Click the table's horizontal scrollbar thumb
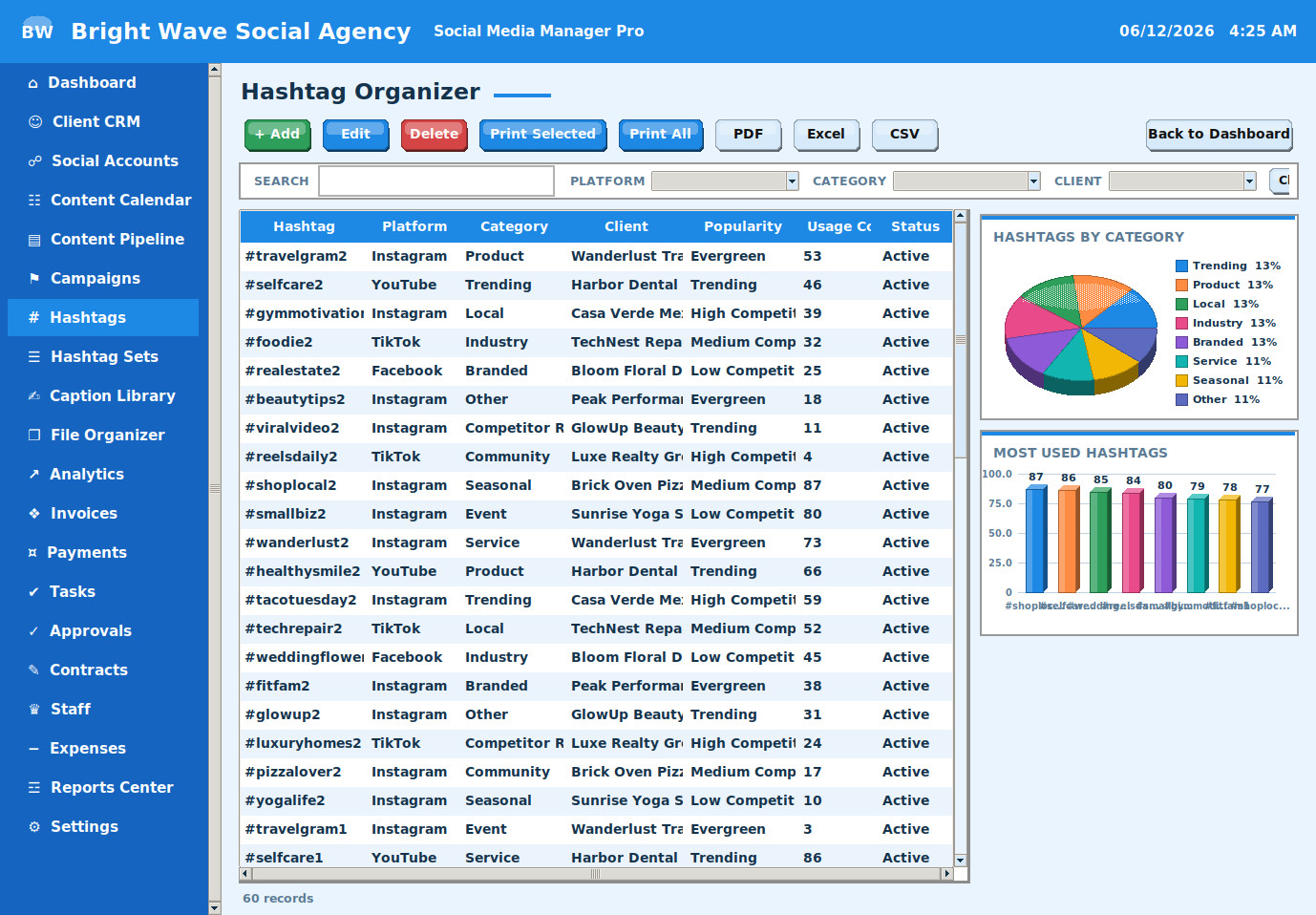Viewport: 1316px width, 915px height. (595, 873)
